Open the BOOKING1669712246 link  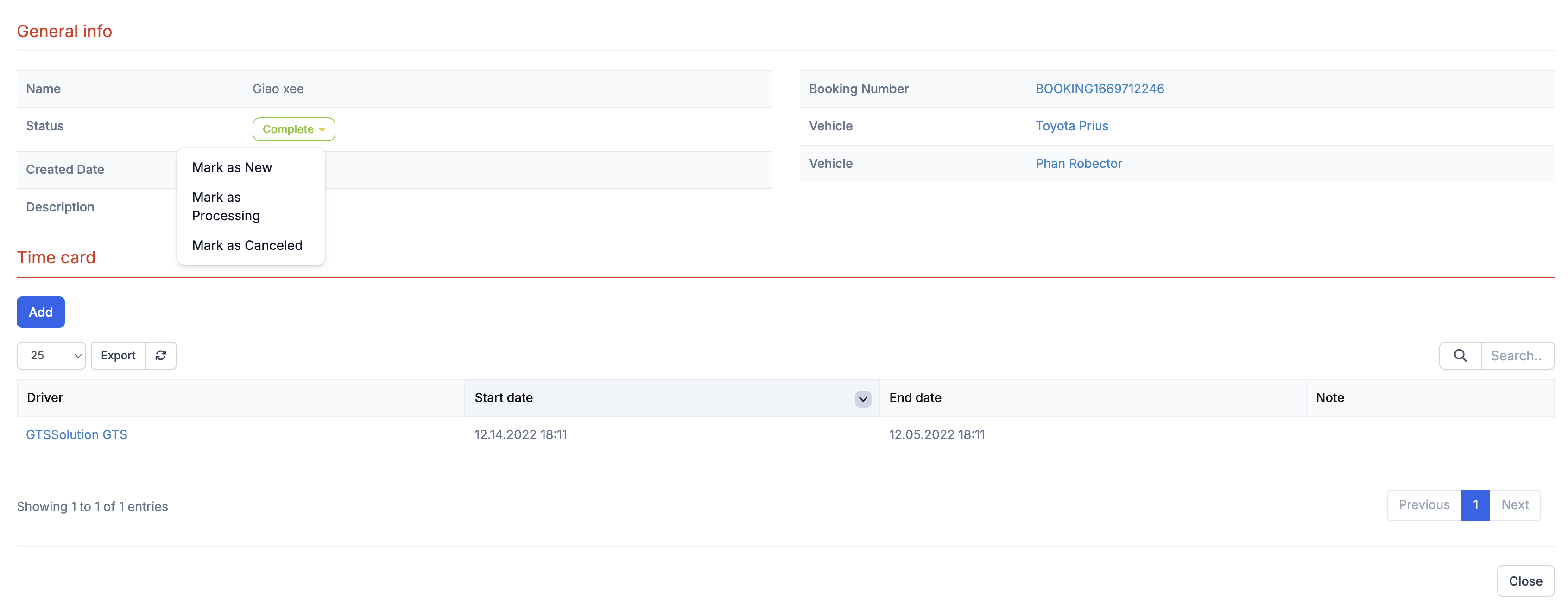(1099, 89)
